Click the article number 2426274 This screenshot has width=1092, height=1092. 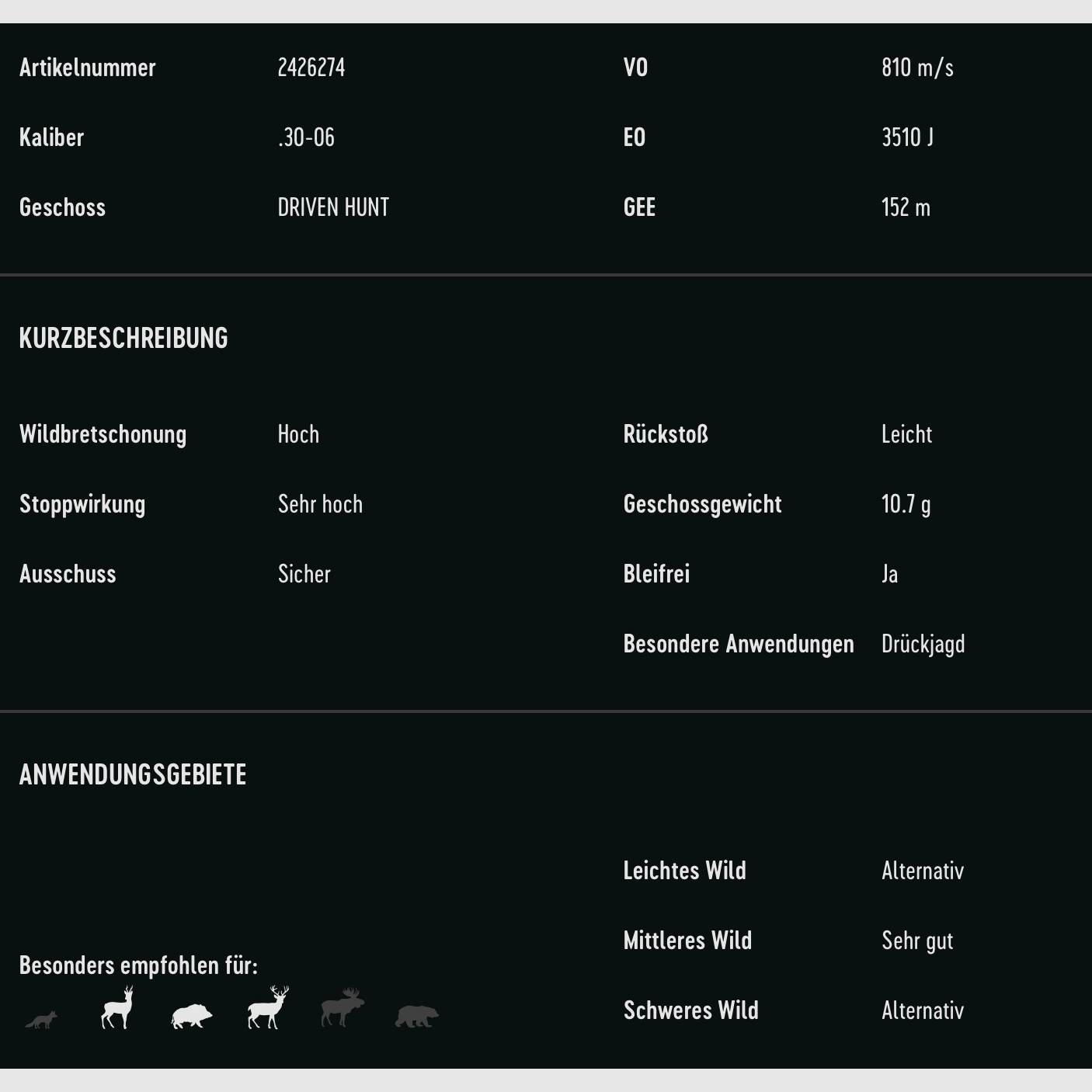point(311,68)
